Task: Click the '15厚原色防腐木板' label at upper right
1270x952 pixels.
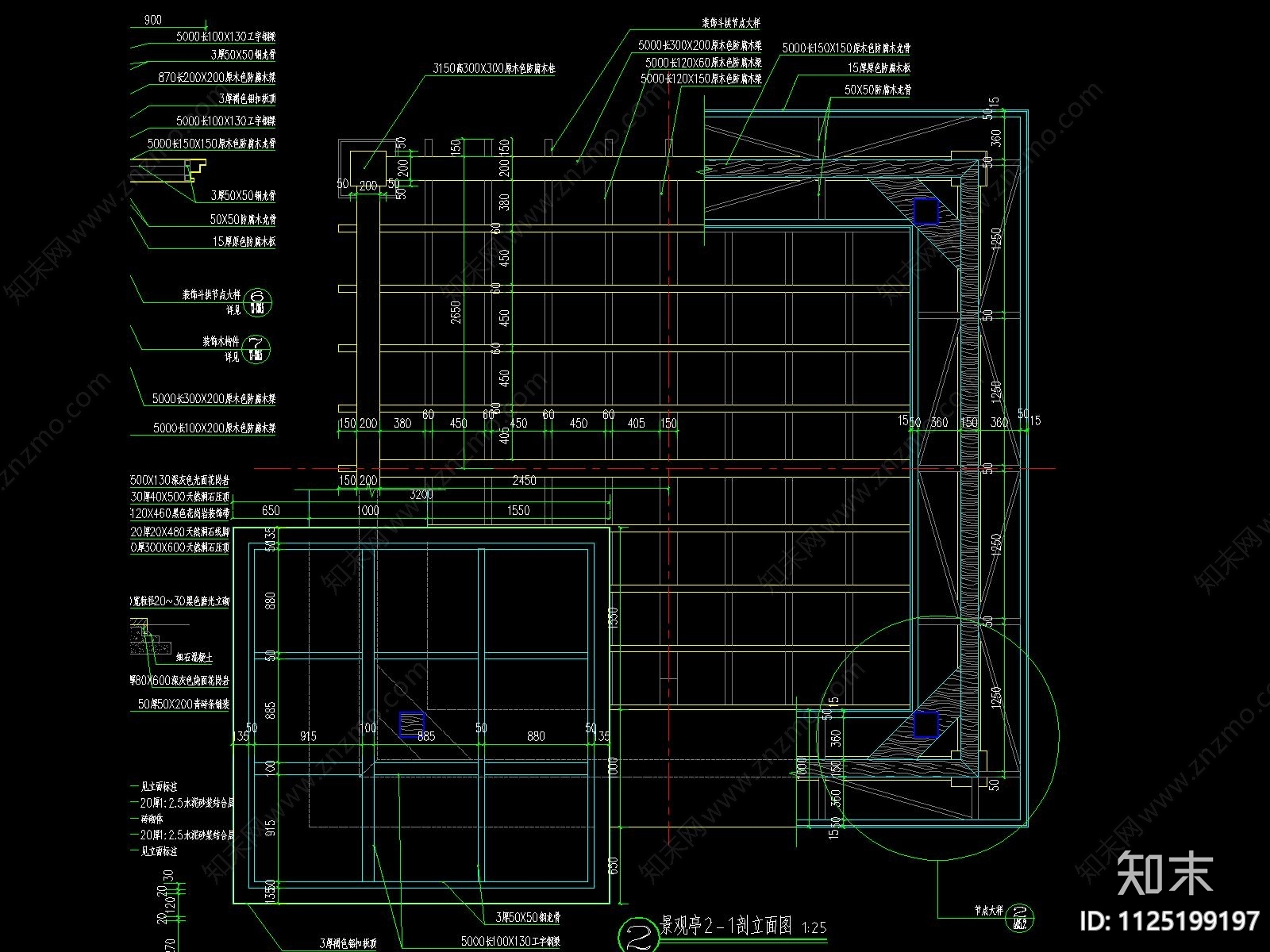Action: point(879,69)
